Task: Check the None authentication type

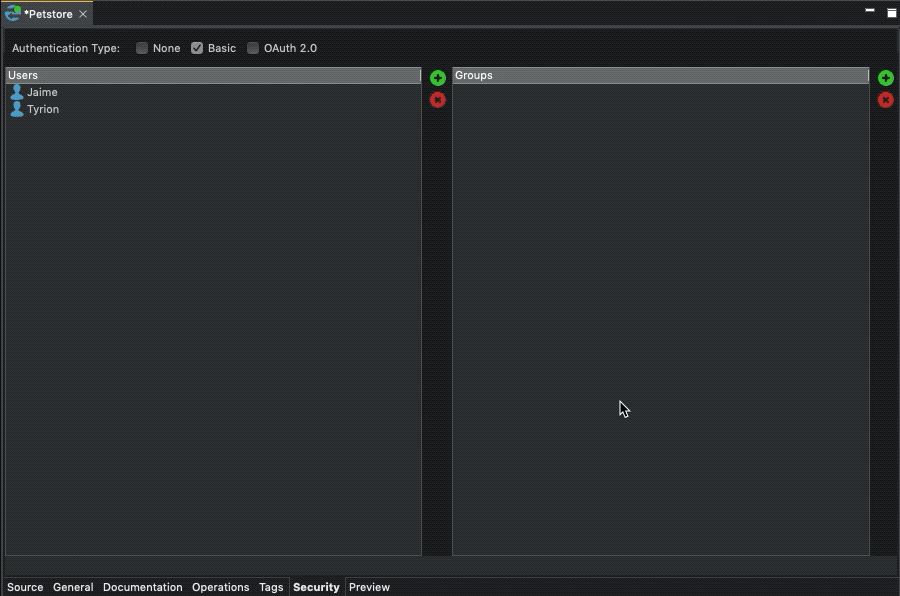Action: [x=142, y=48]
